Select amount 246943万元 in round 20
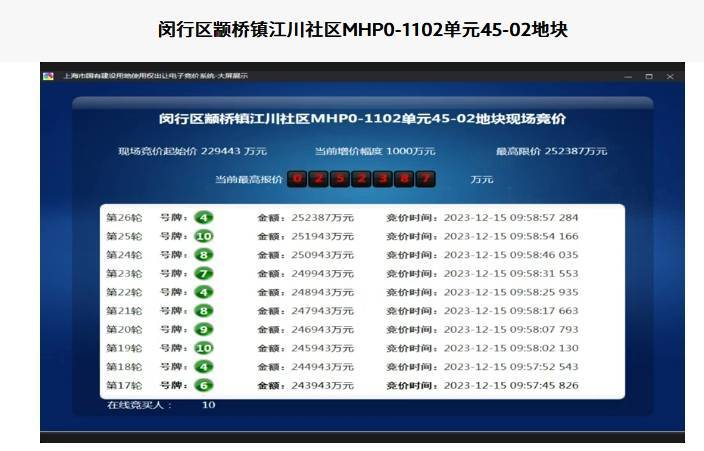The width and height of the screenshot is (704, 451). click(x=322, y=330)
